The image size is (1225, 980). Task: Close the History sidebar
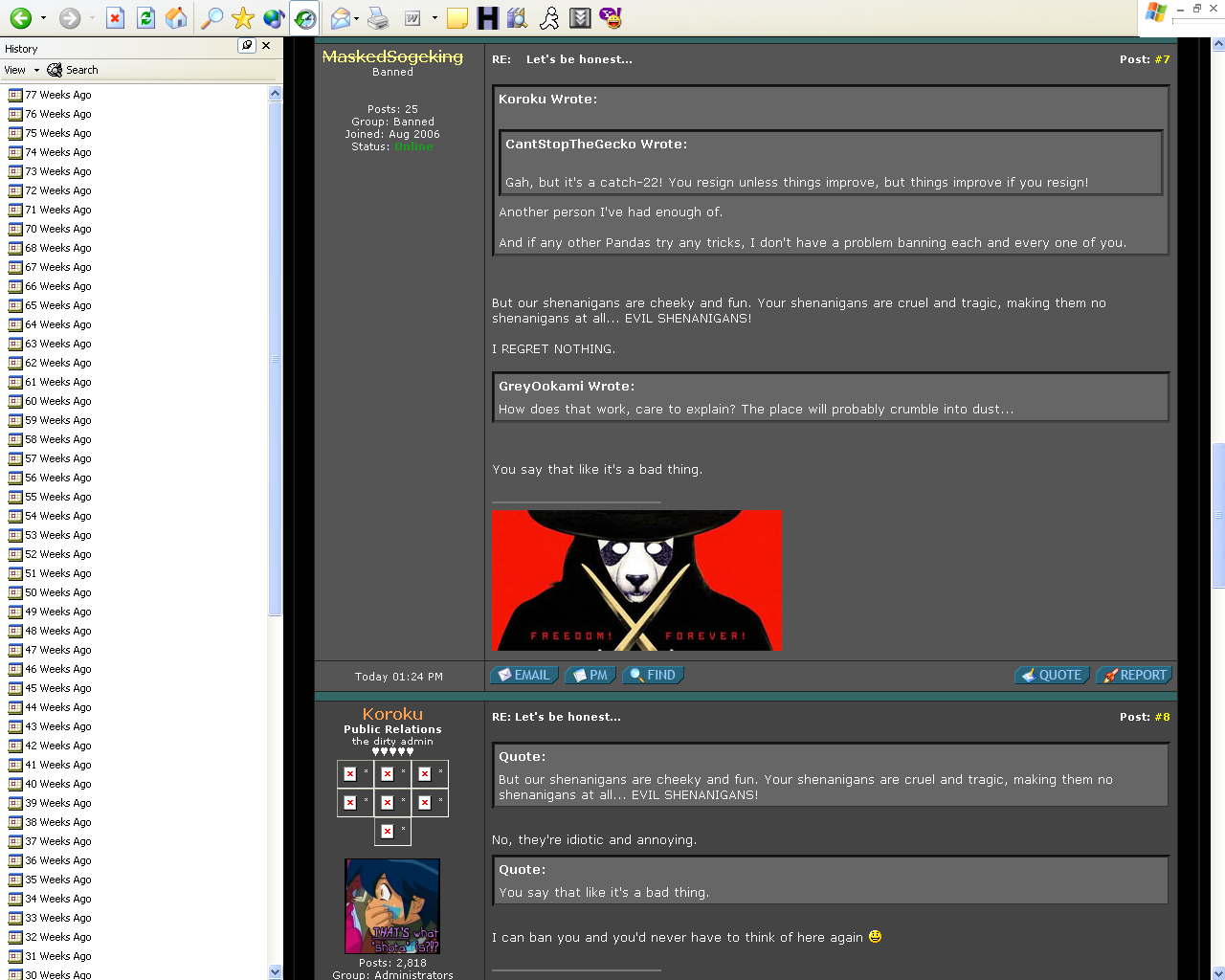266,45
